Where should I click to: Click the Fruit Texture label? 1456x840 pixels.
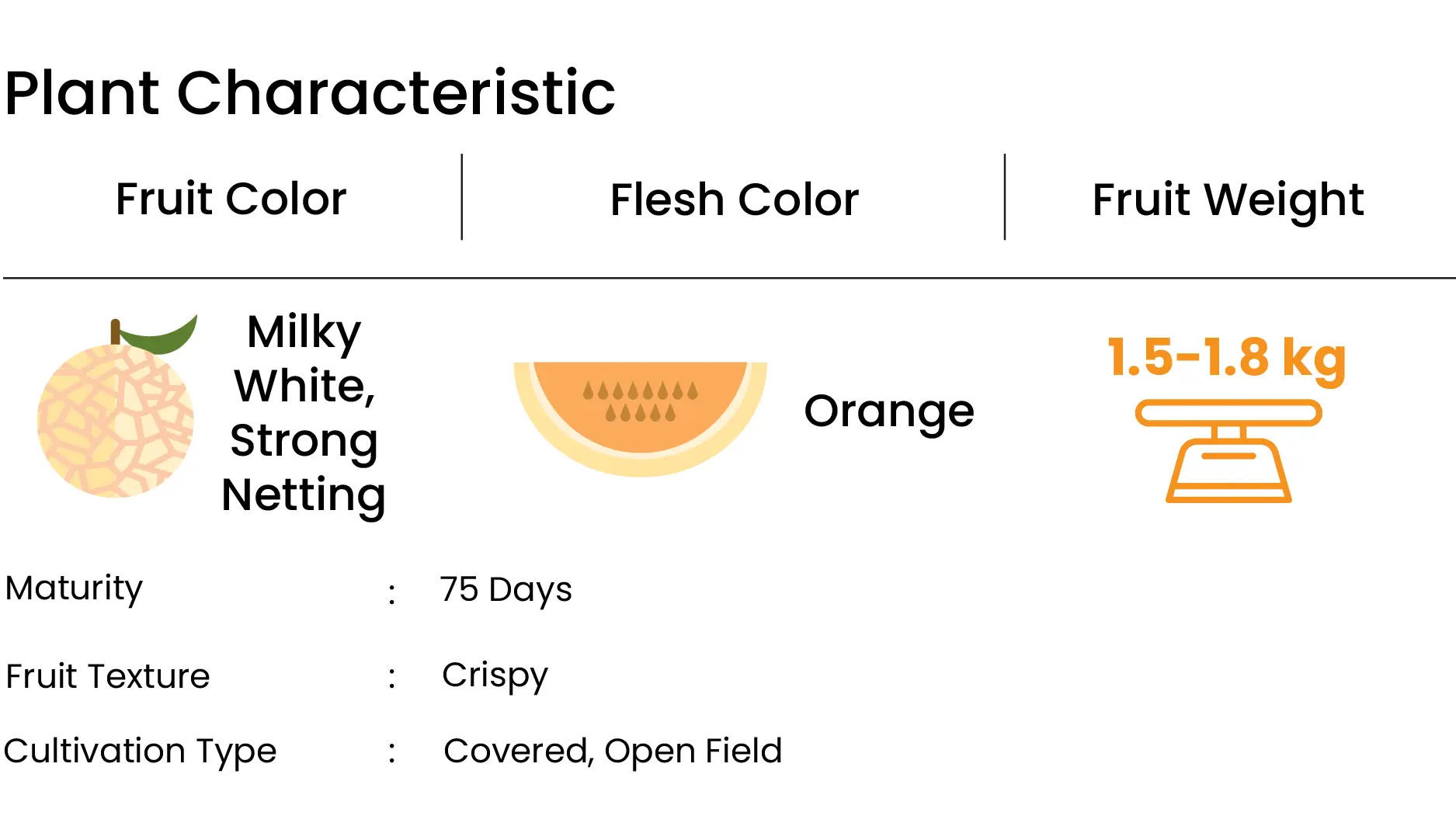[107, 676]
